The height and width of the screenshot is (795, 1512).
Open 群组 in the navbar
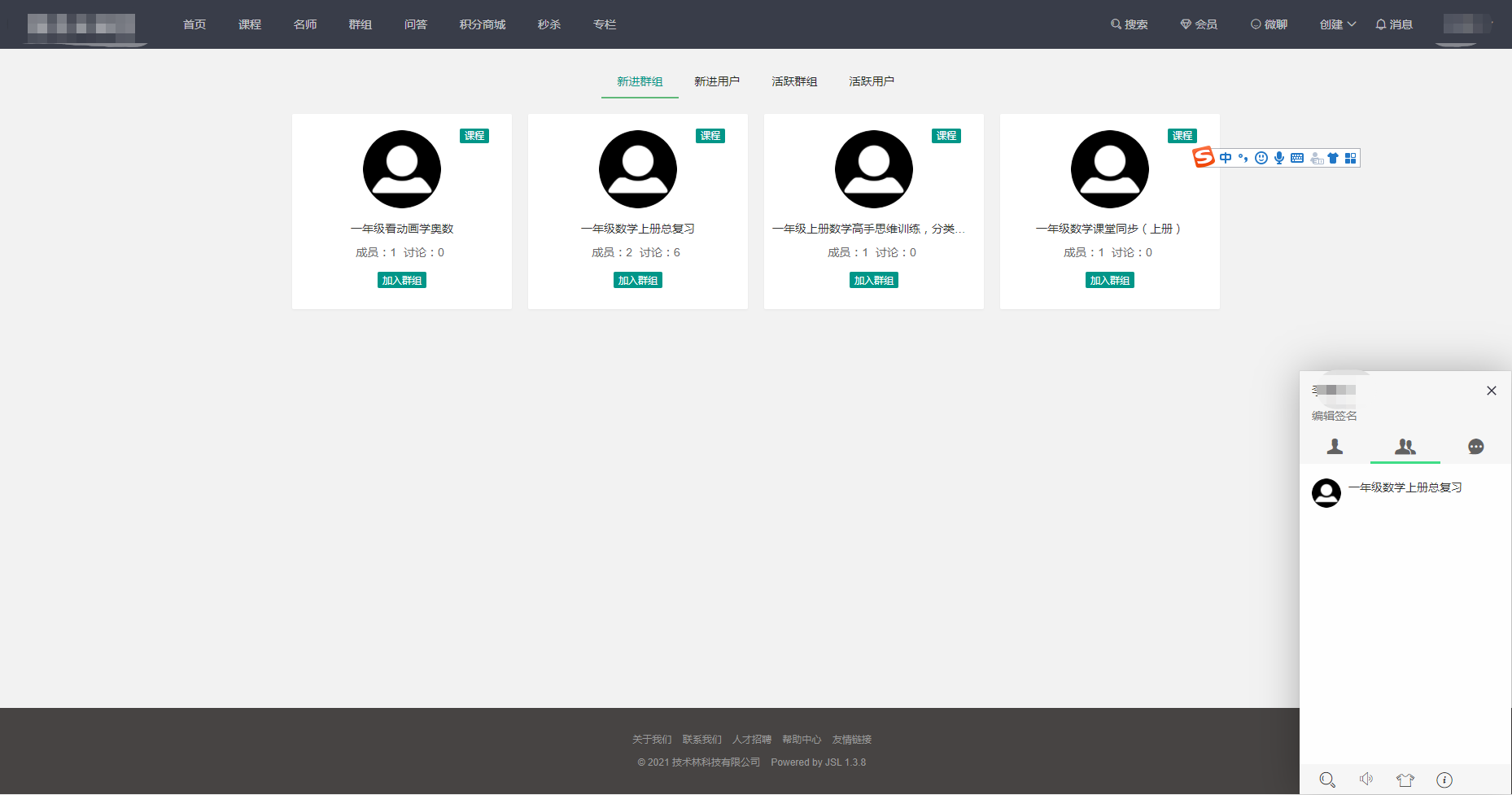coord(361,24)
